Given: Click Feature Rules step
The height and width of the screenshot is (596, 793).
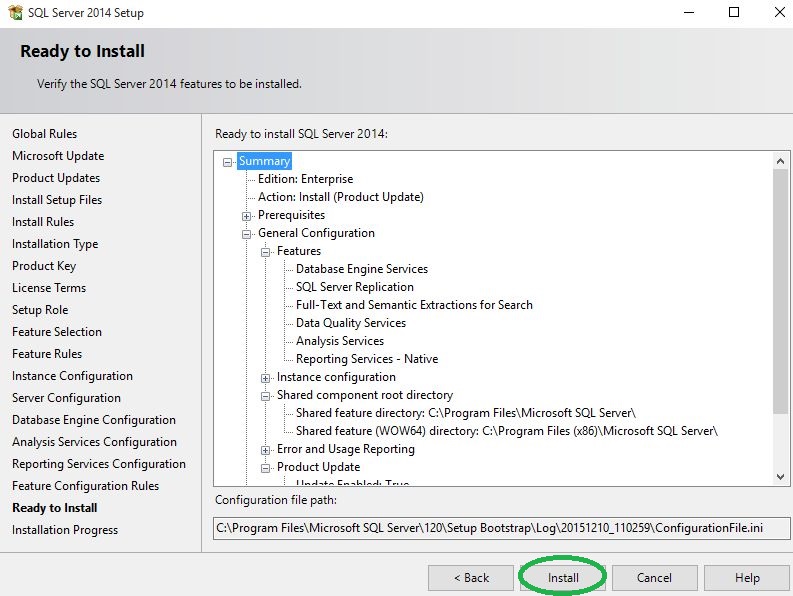Looking at the screenshot, I should [x=47, y=354].
